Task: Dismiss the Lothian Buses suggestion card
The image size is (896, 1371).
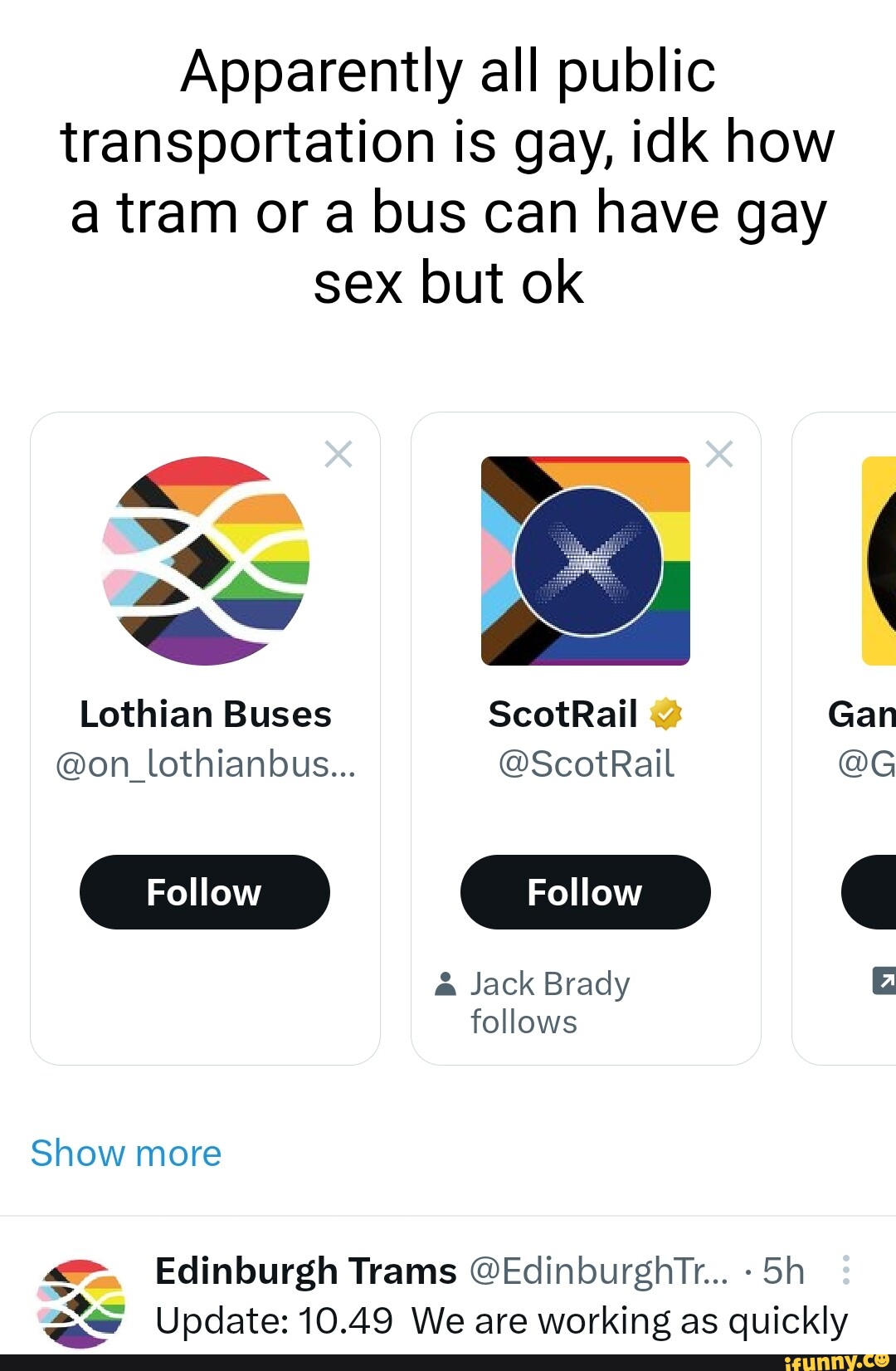Action: 338,455
